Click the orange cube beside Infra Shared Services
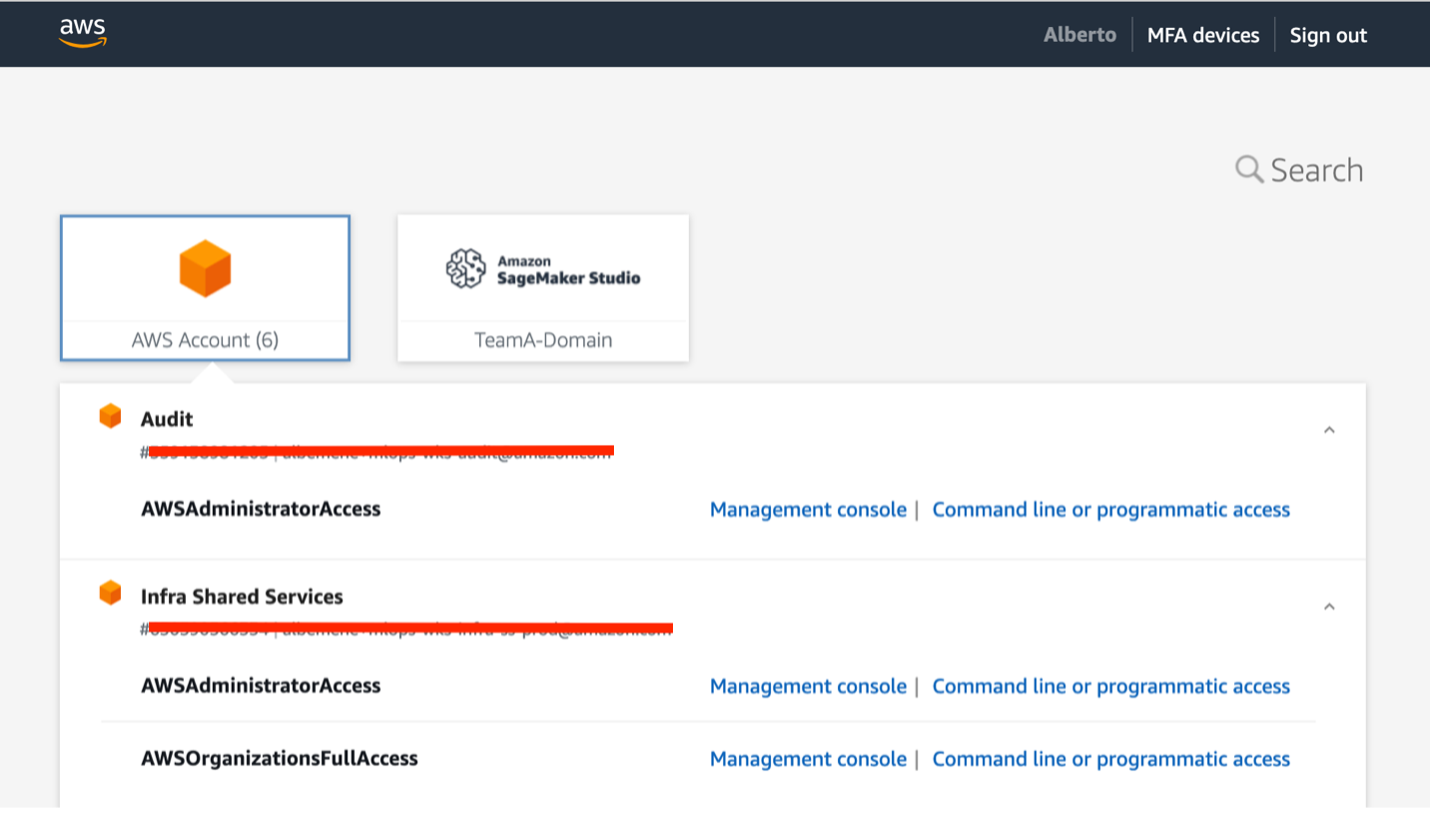The width and height of the screenshot is (1430, 815). (110, 593)
